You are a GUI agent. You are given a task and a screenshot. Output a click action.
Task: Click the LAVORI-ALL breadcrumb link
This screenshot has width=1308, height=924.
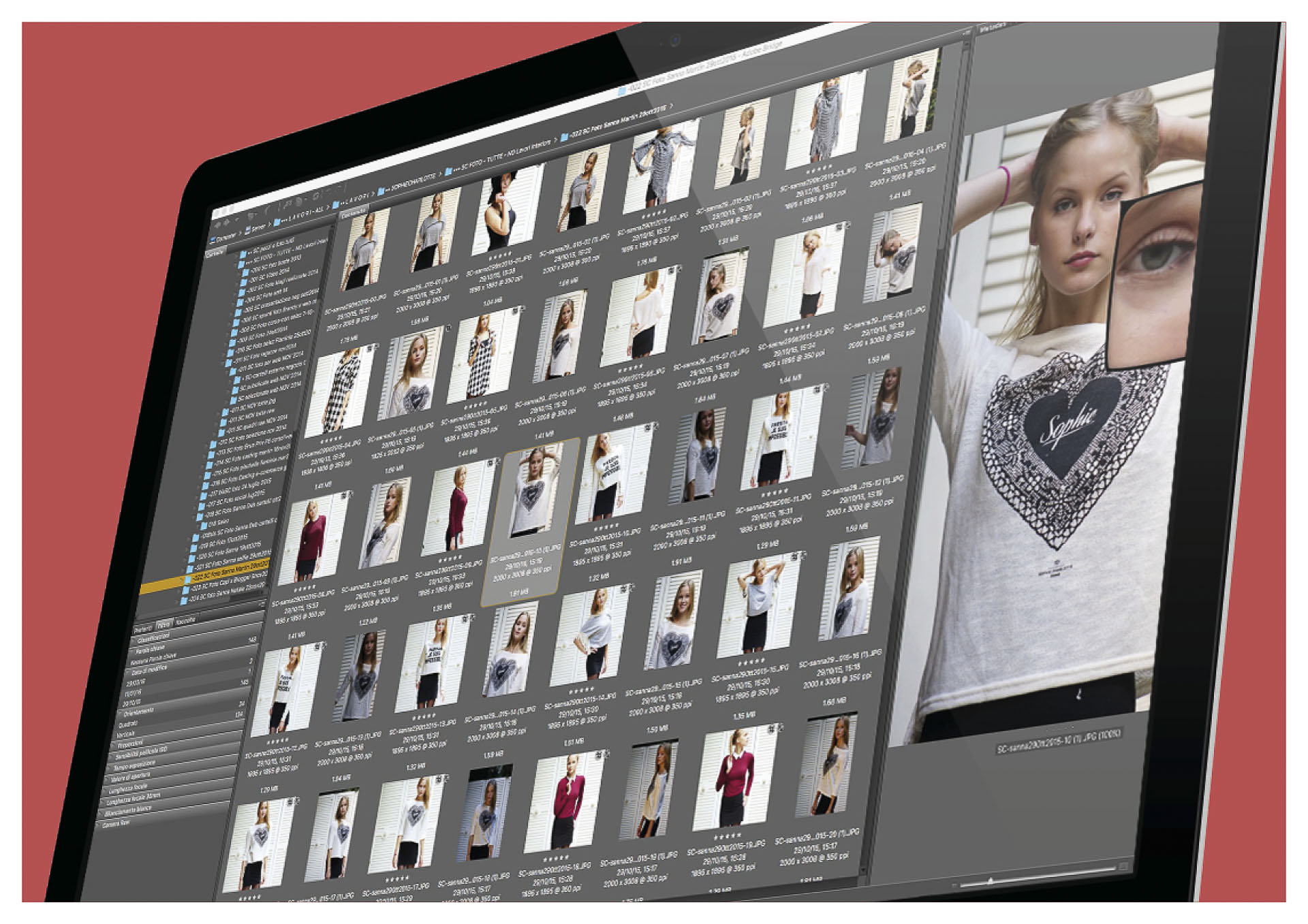302,216
